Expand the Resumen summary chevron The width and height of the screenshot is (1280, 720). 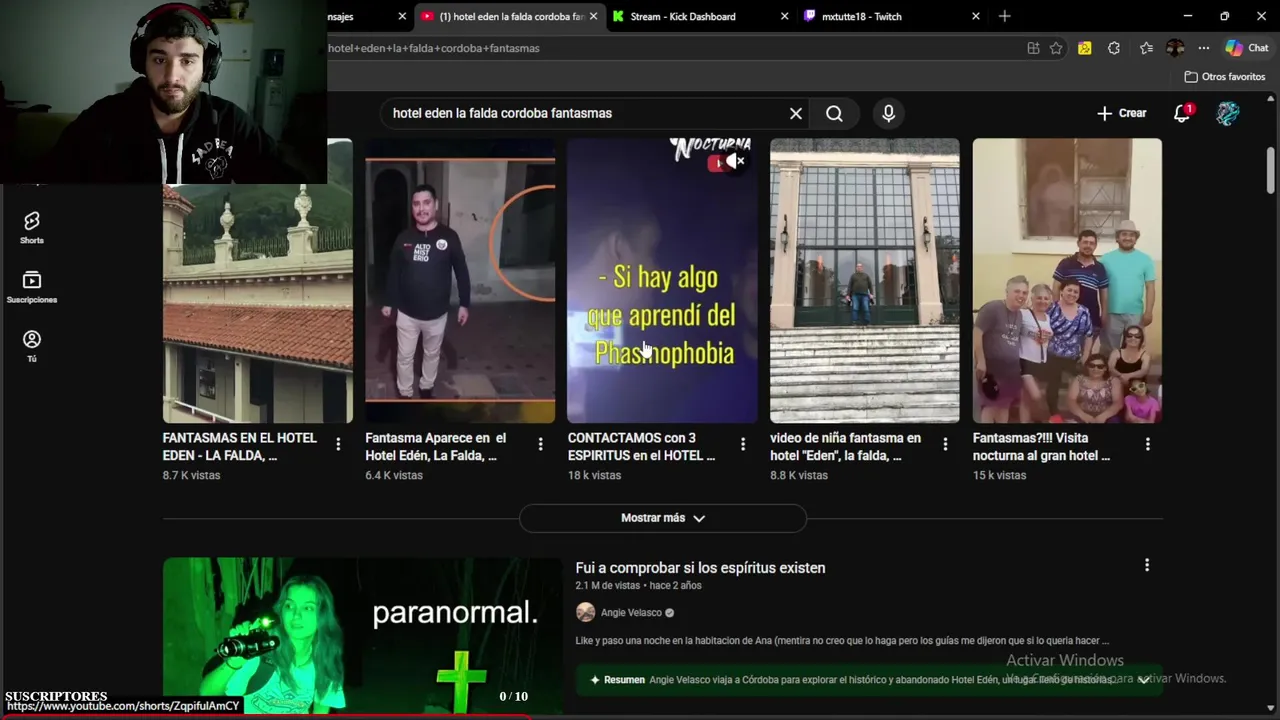pos(1144,680)
